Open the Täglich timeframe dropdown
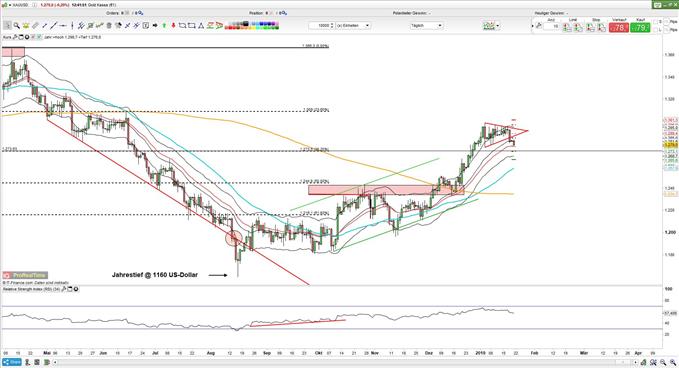The height and width of the screenshot is (368, 679). tap(427, 26)
